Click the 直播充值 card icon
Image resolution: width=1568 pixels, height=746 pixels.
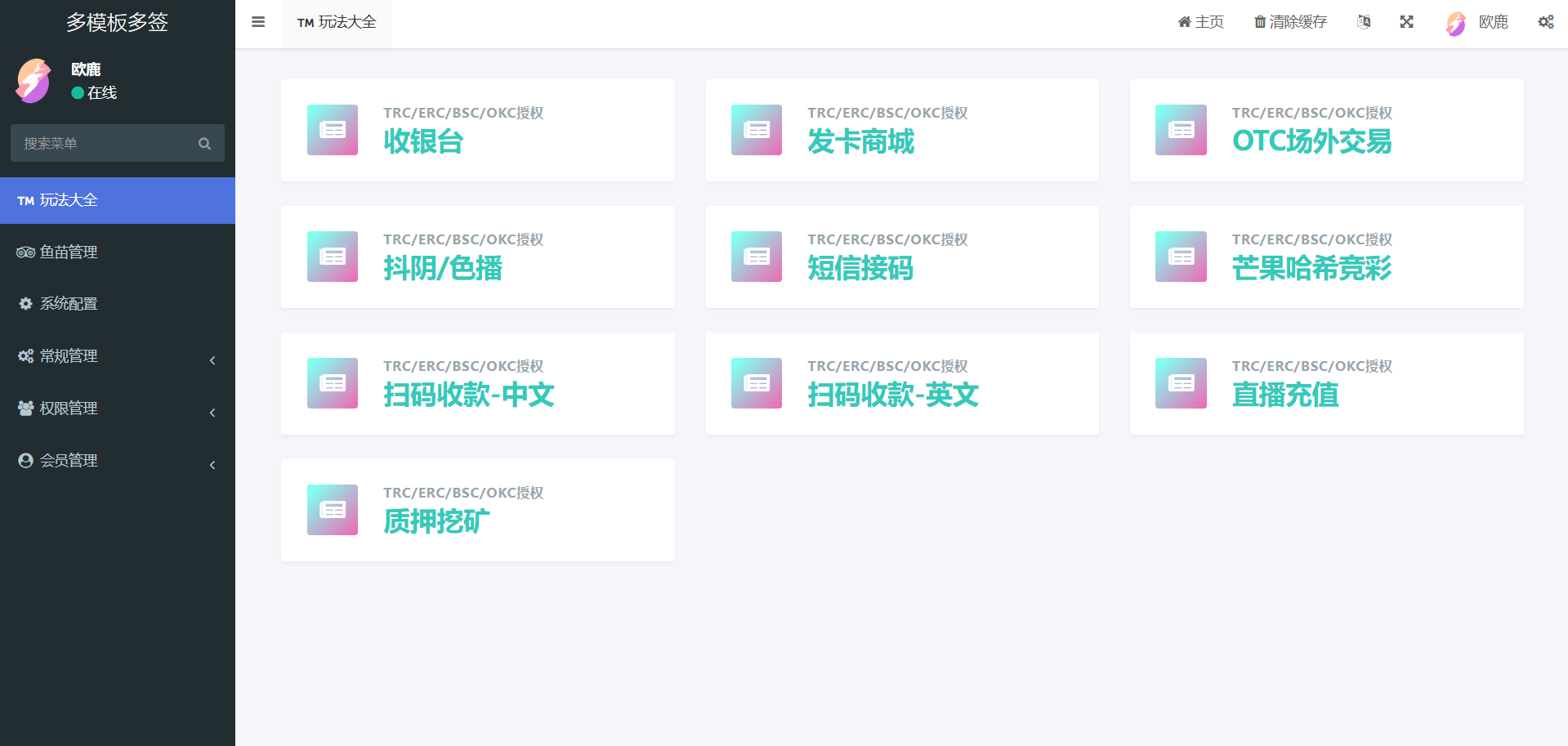(x=1181, y=383)
